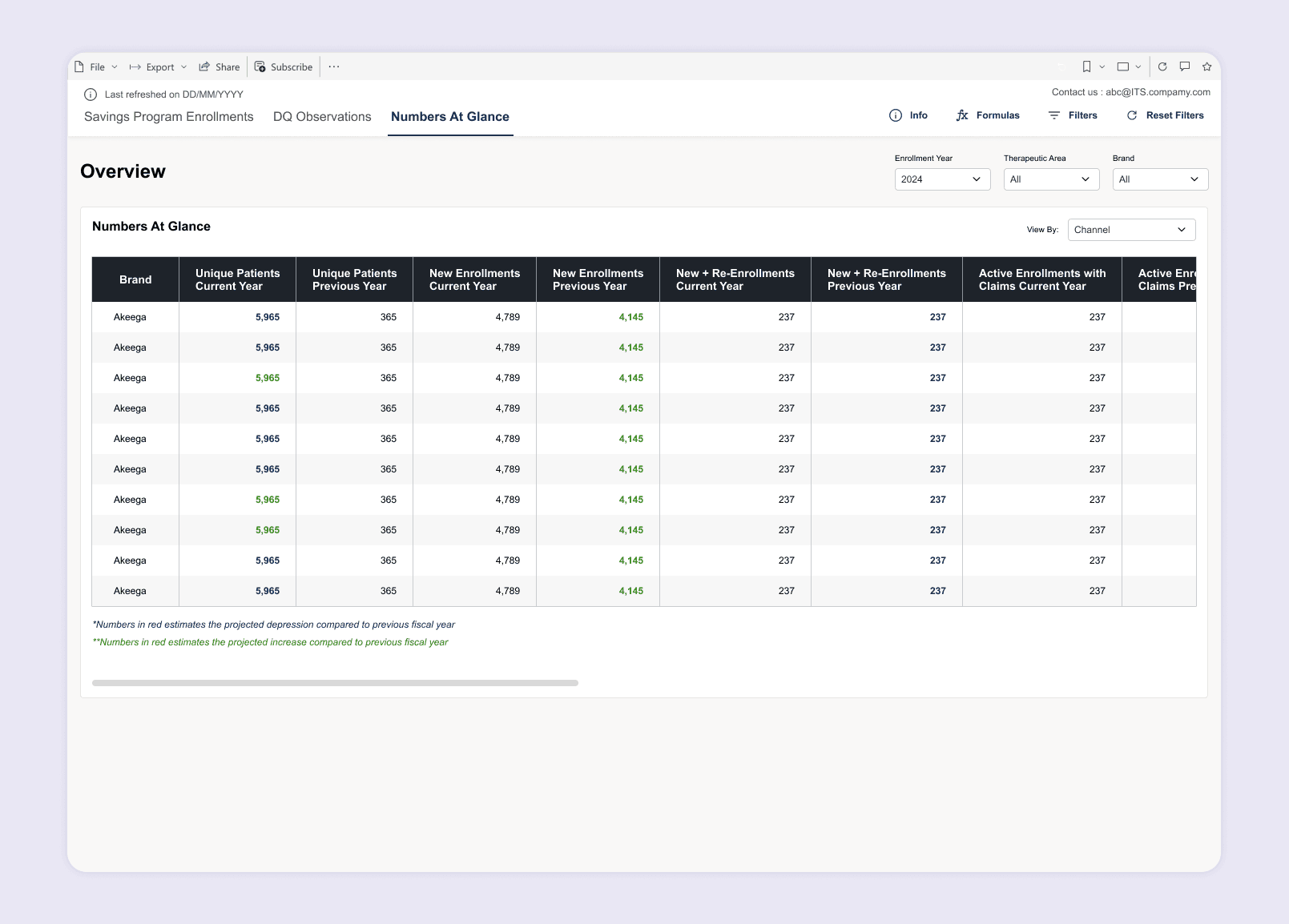Open the Info panel
The width and height of the screenshot is (1289, 924).
click(x=908, y=115)
